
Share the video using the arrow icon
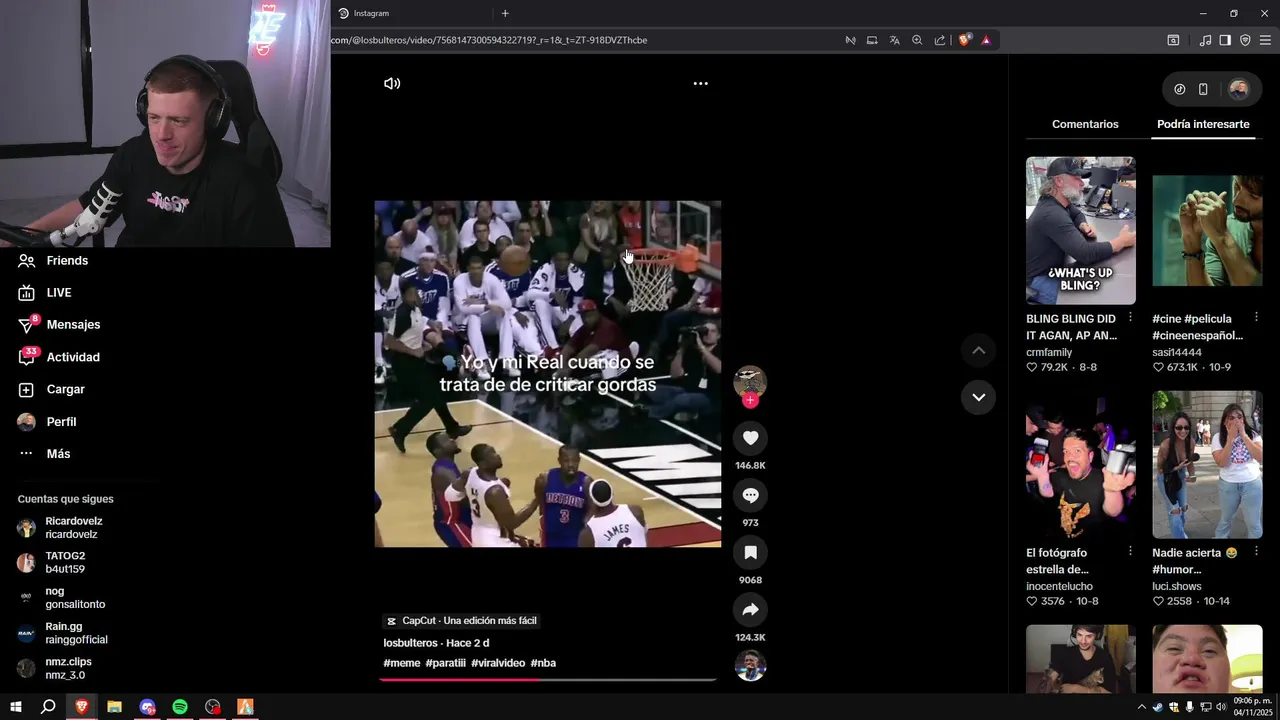tap(750, 610)
